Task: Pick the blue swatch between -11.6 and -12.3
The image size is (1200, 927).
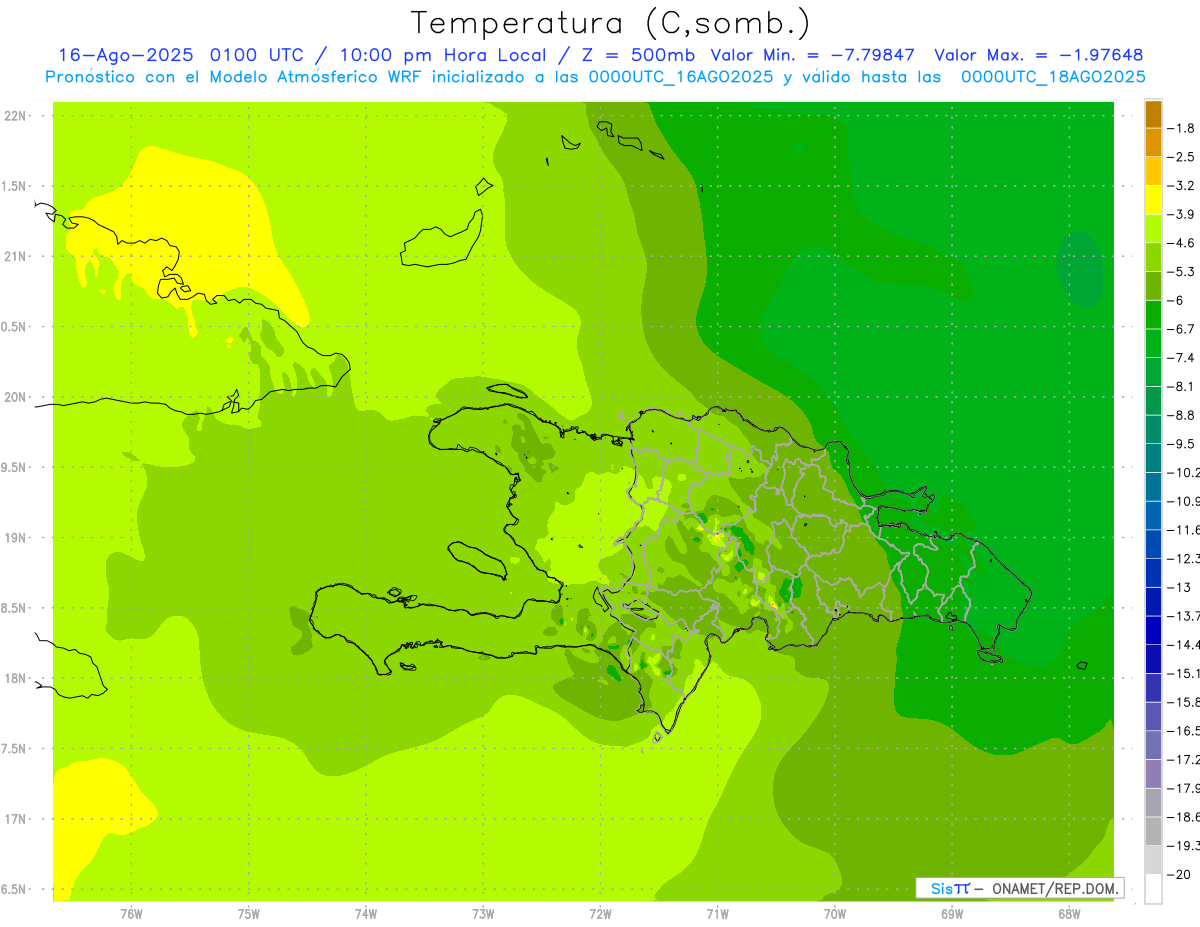Action: (1153, 544)
